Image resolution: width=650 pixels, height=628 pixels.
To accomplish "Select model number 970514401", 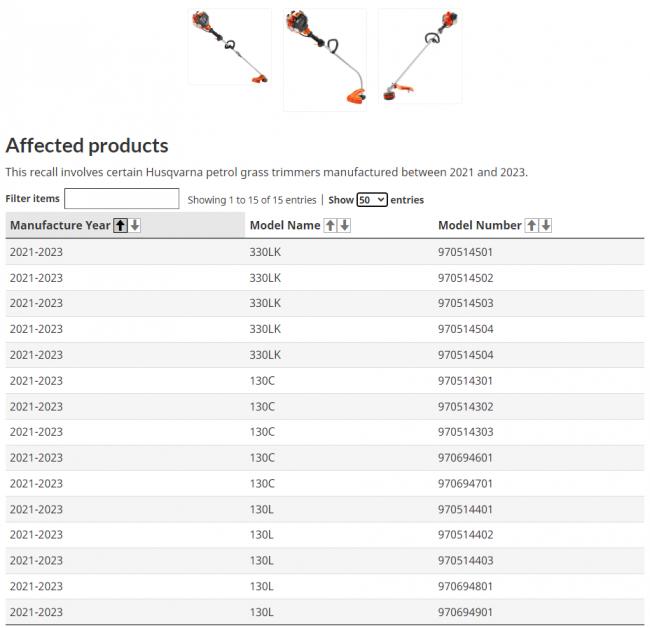I will [x=465, y=509].
